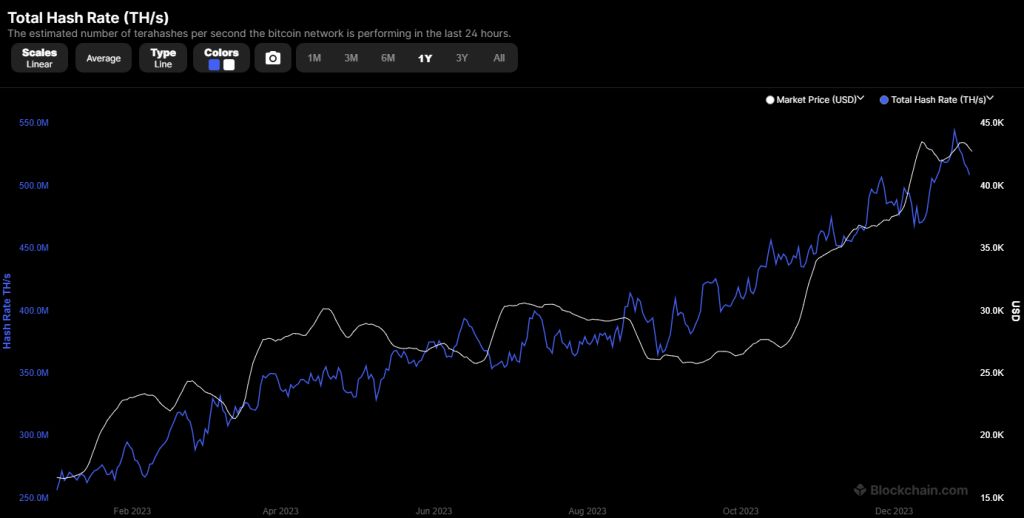The height and width of the screenshot is (518, 1024).
Task: Click the white Market Price legend dot
Action: (769, 100)
